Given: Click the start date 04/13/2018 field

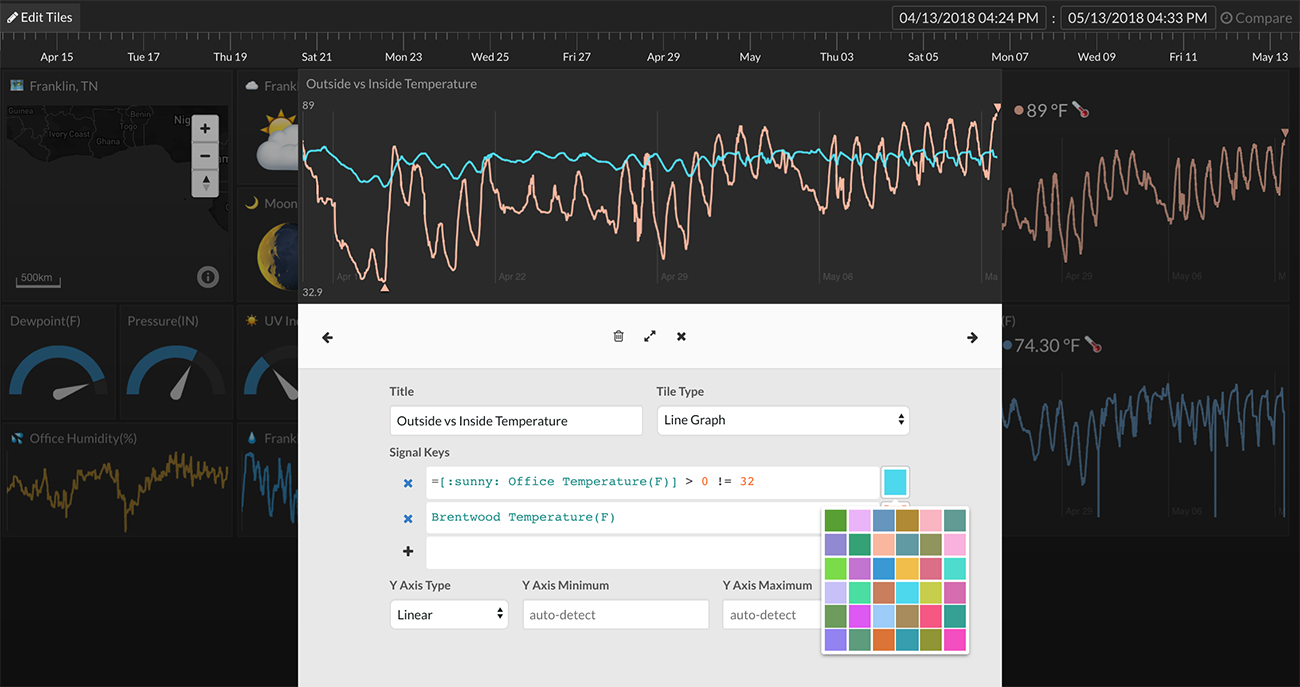Looking at the screenshot, I should (969, 18).
